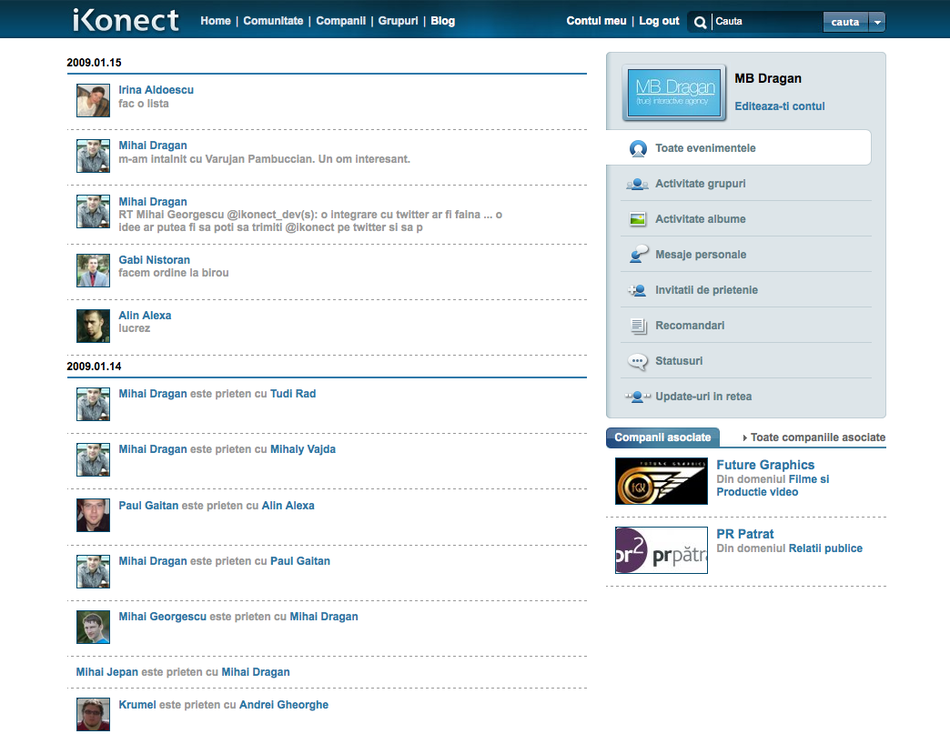The width and height of the screenshot is (950, 734).
Task: Click the Invitatii de prietenie icon
Action: (637, 290)
